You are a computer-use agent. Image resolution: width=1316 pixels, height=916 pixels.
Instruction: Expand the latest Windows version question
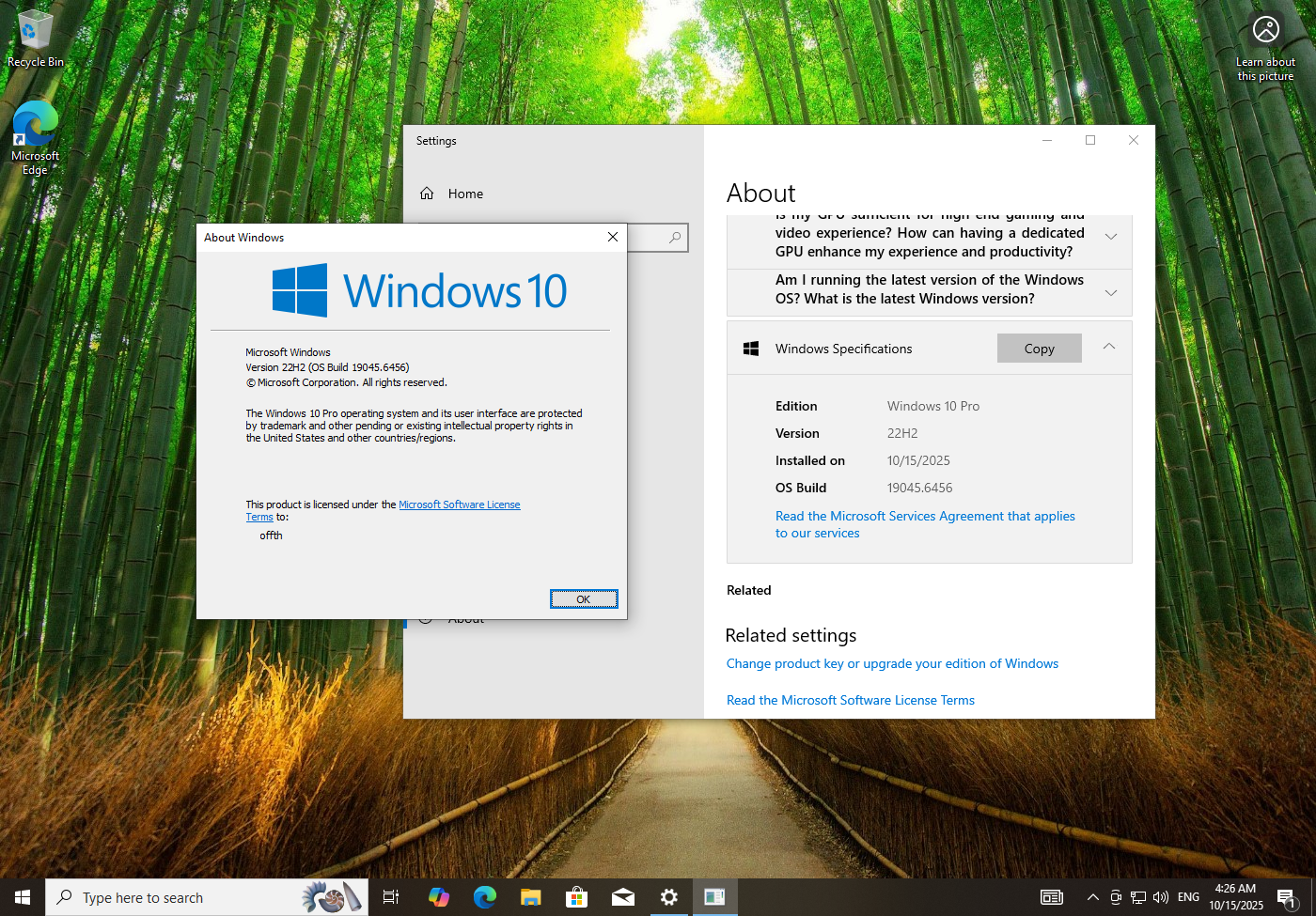coord(1110,292)
